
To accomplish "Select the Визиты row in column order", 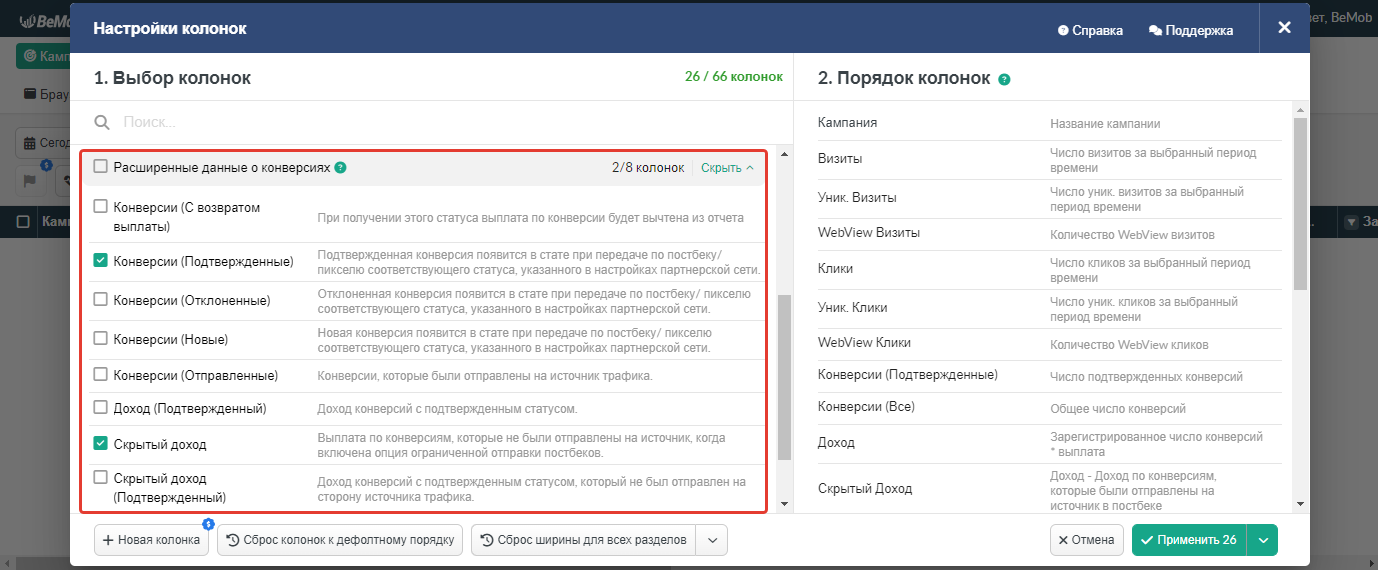I will tap(1049, 160).
